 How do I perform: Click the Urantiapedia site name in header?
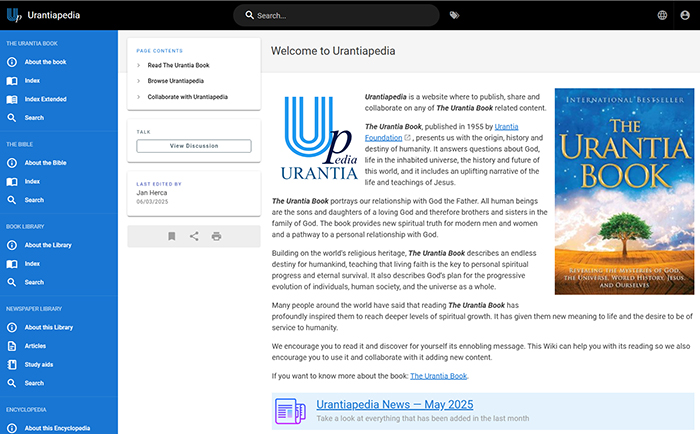(x=54, y=15)
